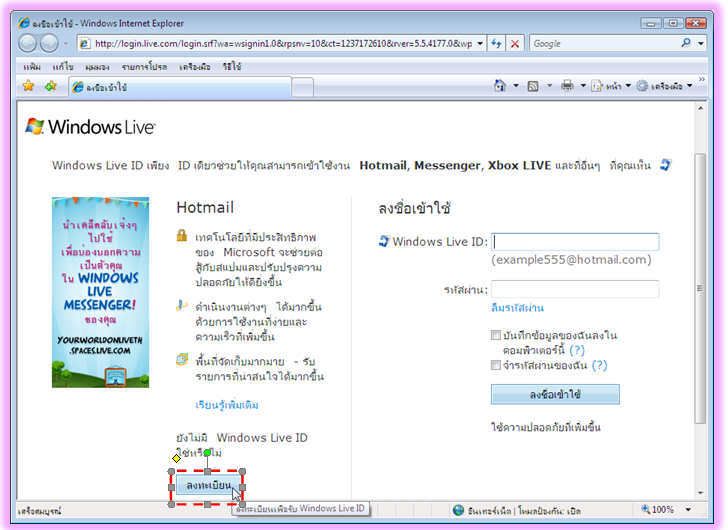
Task: Check the remember my password checkbox
Action: [496, 365]
